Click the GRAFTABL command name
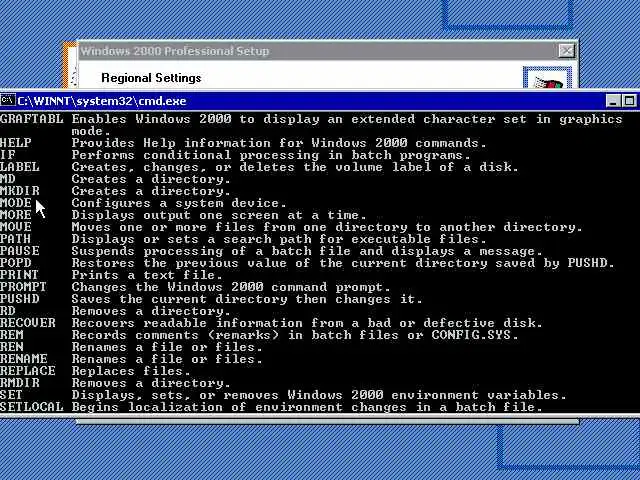This screenshot has height=480, width=640. click(x=31, y=119)
